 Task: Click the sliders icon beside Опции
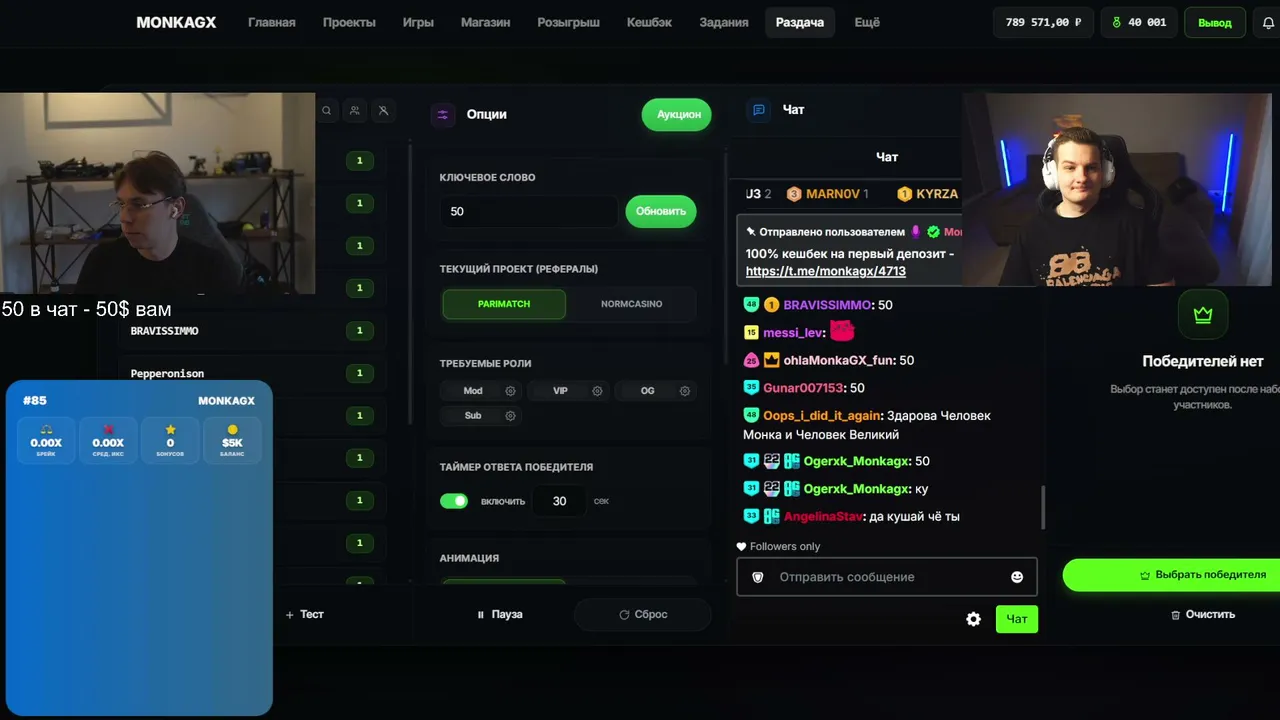443,115
